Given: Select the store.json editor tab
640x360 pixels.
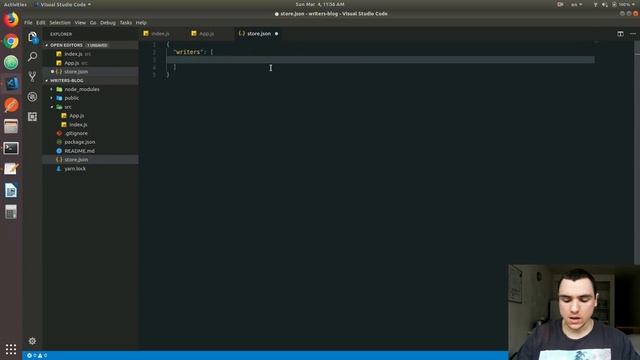Looking at the screenshot, I should (x=258, y=34).
